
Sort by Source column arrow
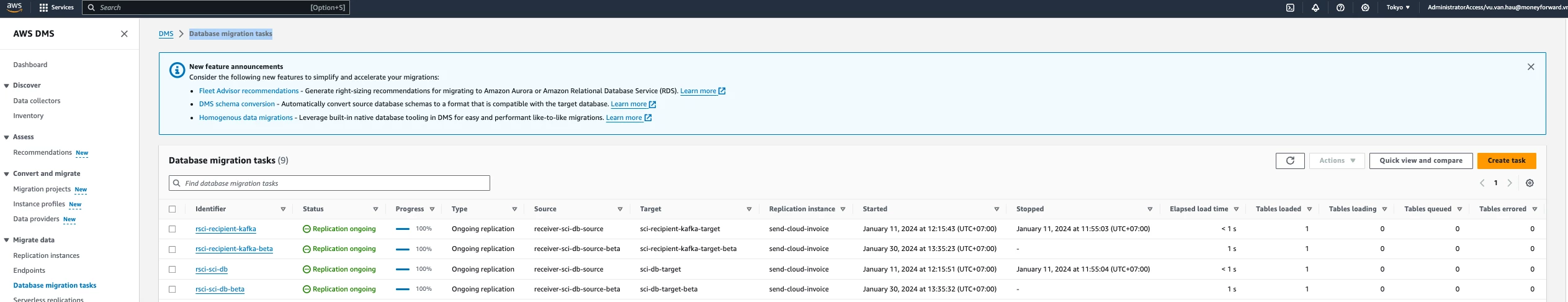620,209
